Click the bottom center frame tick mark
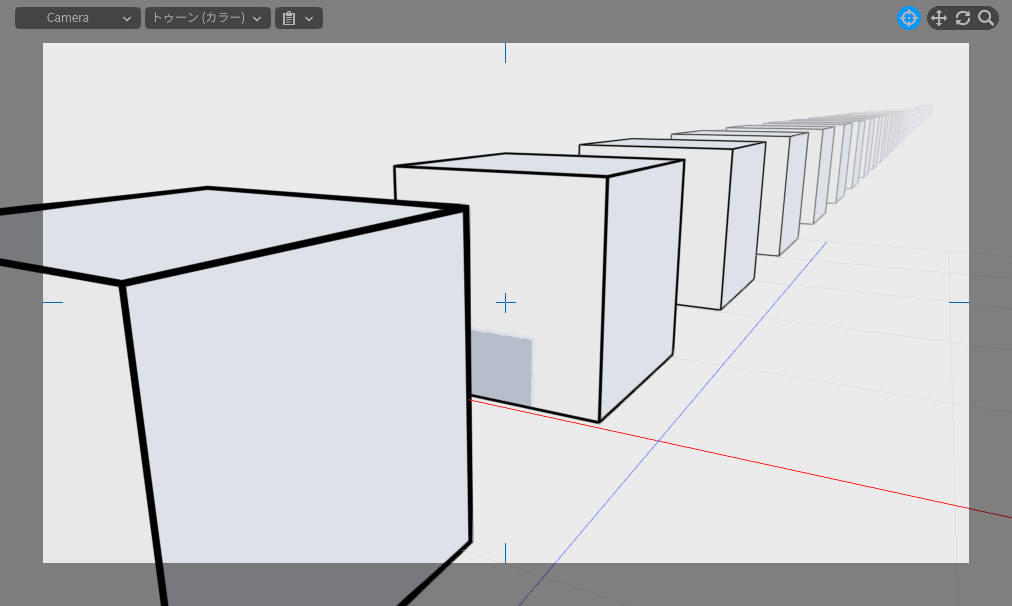1012x606 pixels. tap(506, 553)
